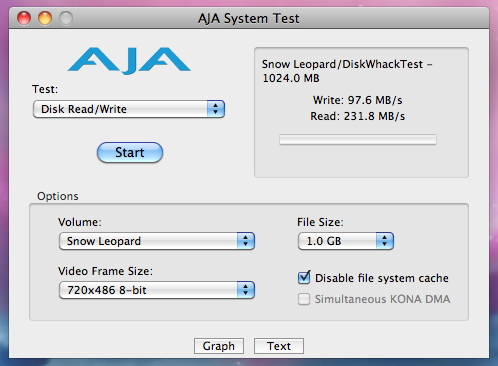Close the AJA System Test window
Image resolution: width=498 pixels, height=366 pixels.
[x=24, y=18]
